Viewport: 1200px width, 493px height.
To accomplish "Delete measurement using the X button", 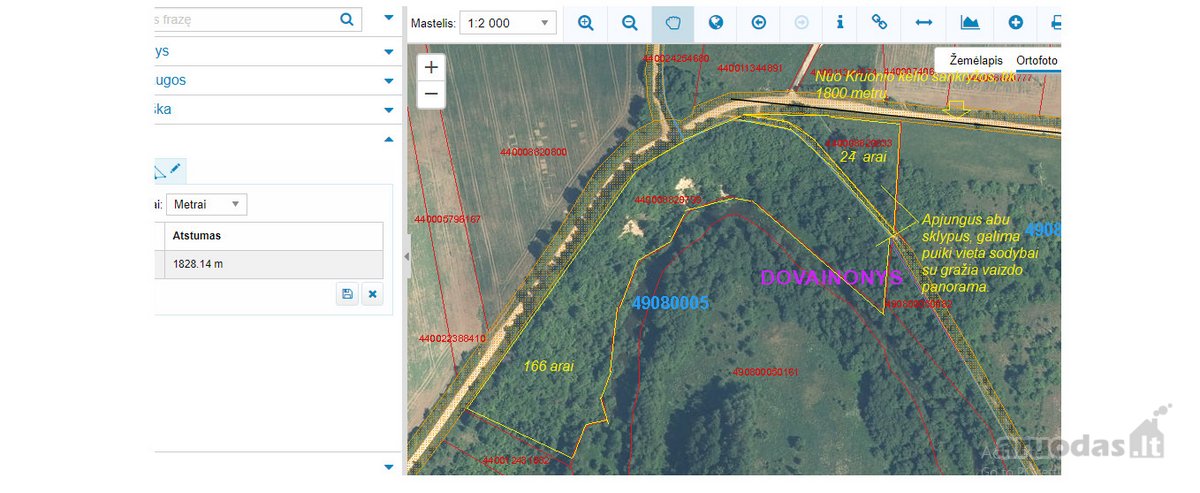I will (x=372, y=294).
